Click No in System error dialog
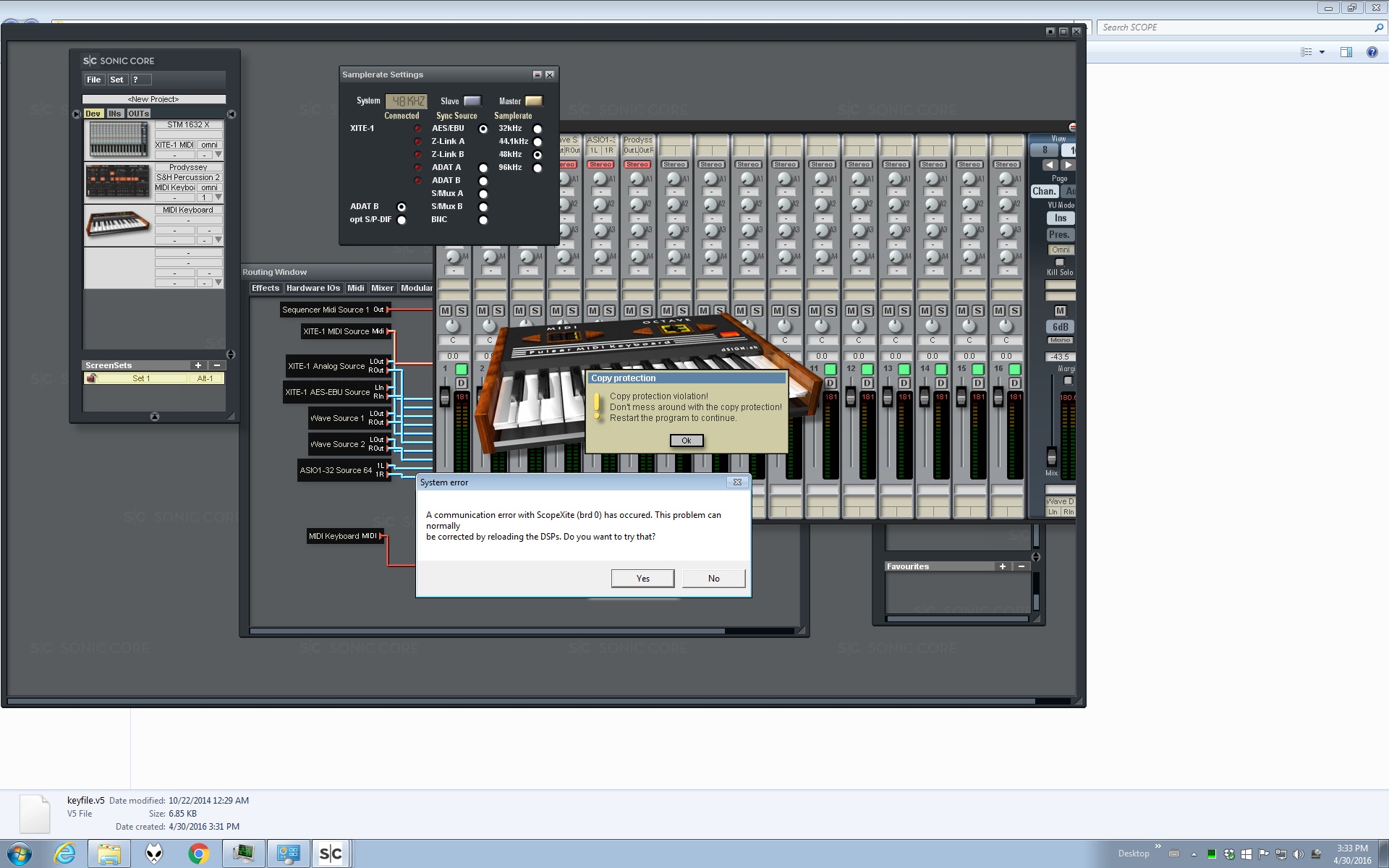 714,578
